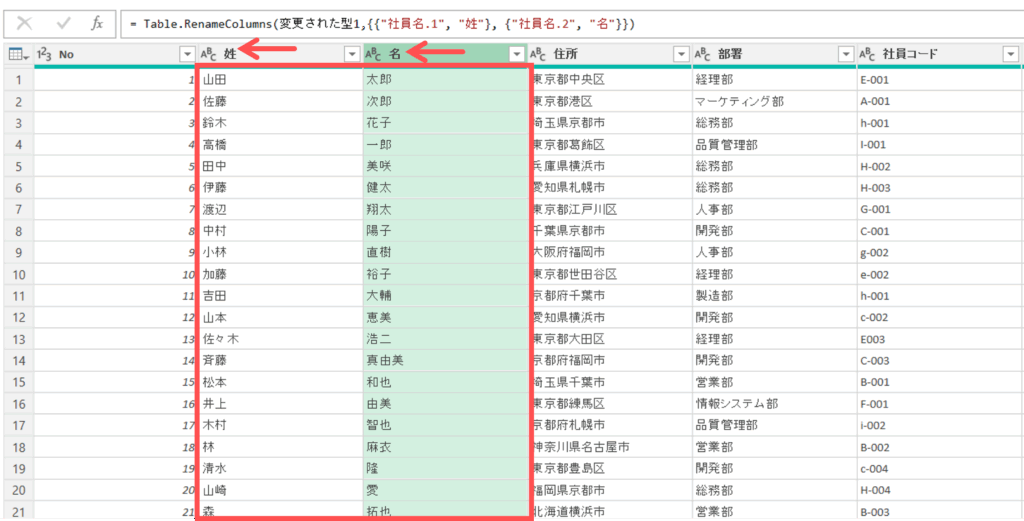The width and height of the screenshot is (1024, 521).
Task: Open filter dropdown for No column
Action: (186, 54)
